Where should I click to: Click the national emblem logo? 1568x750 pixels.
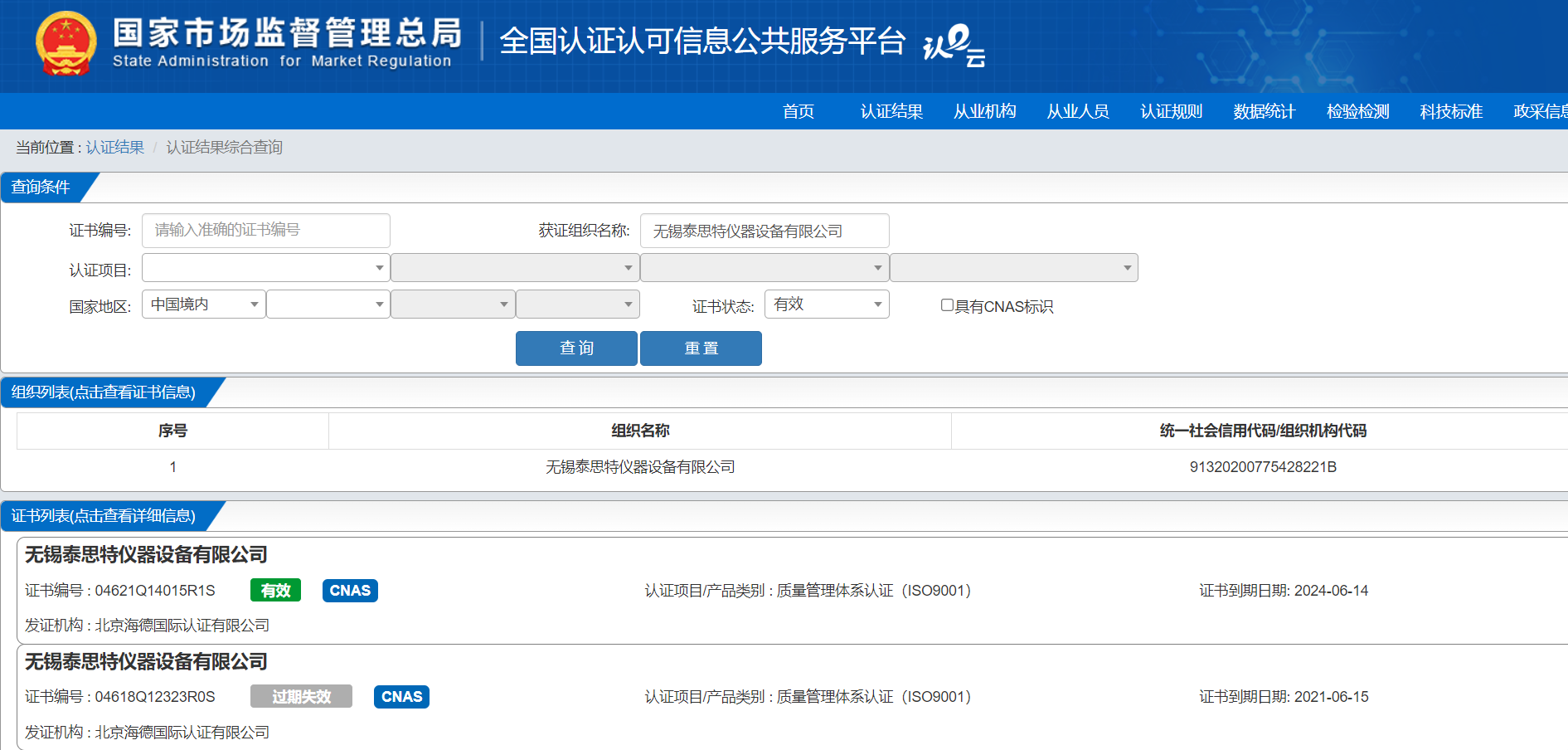click(x=66, y=44)
